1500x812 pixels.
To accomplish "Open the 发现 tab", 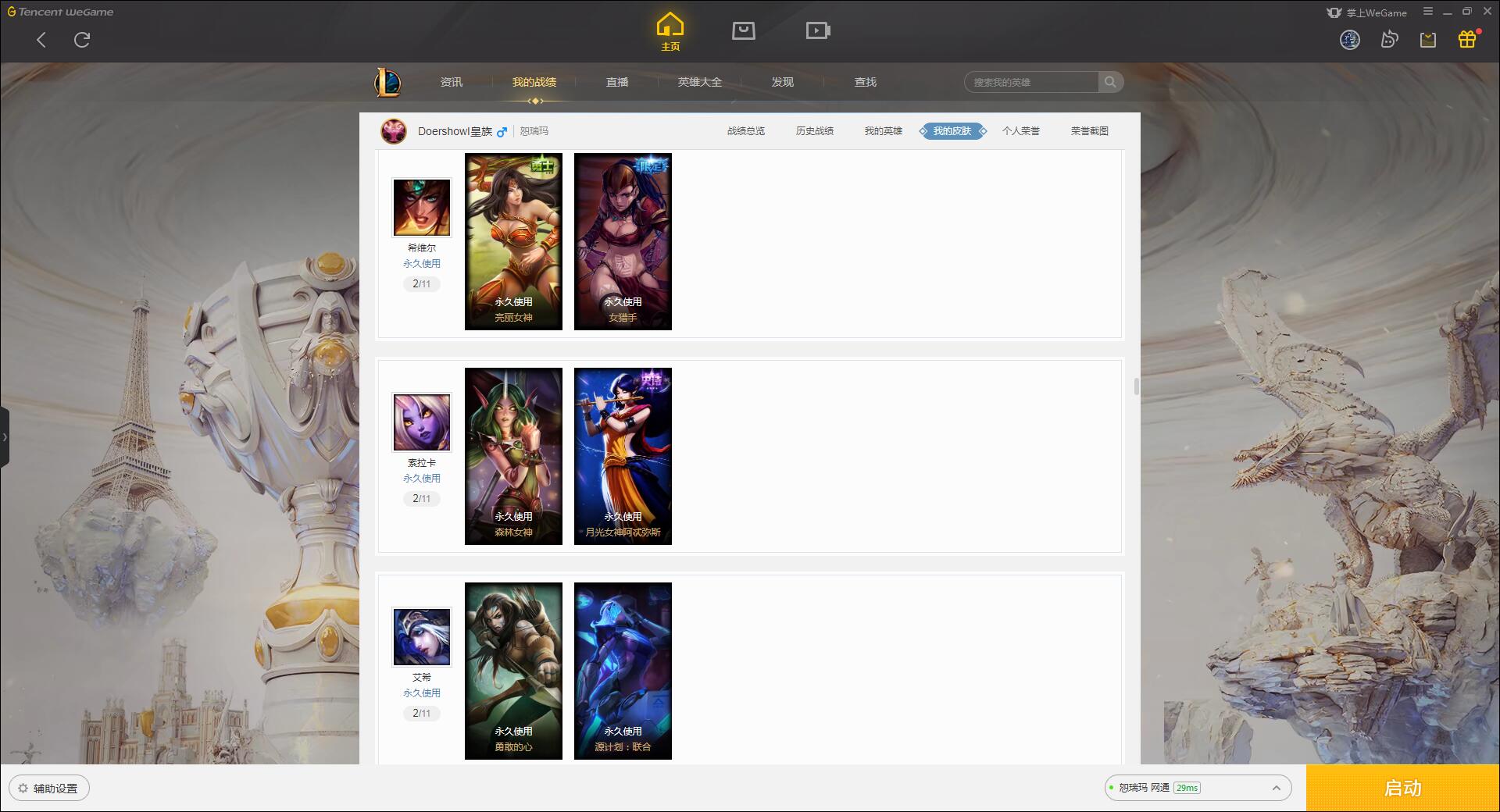I will (783, 82).
